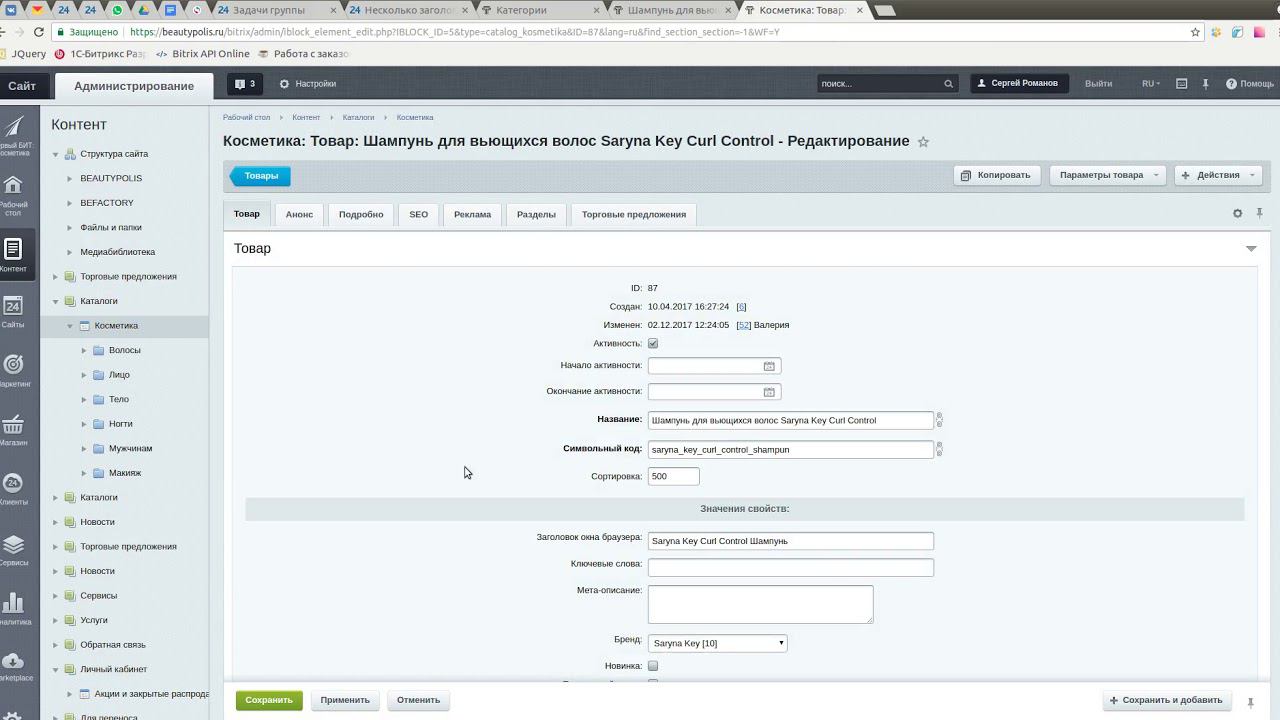Screen dimensions: 1280x720
Task: Switch to the Подробно tab
Action: point(361,214)
